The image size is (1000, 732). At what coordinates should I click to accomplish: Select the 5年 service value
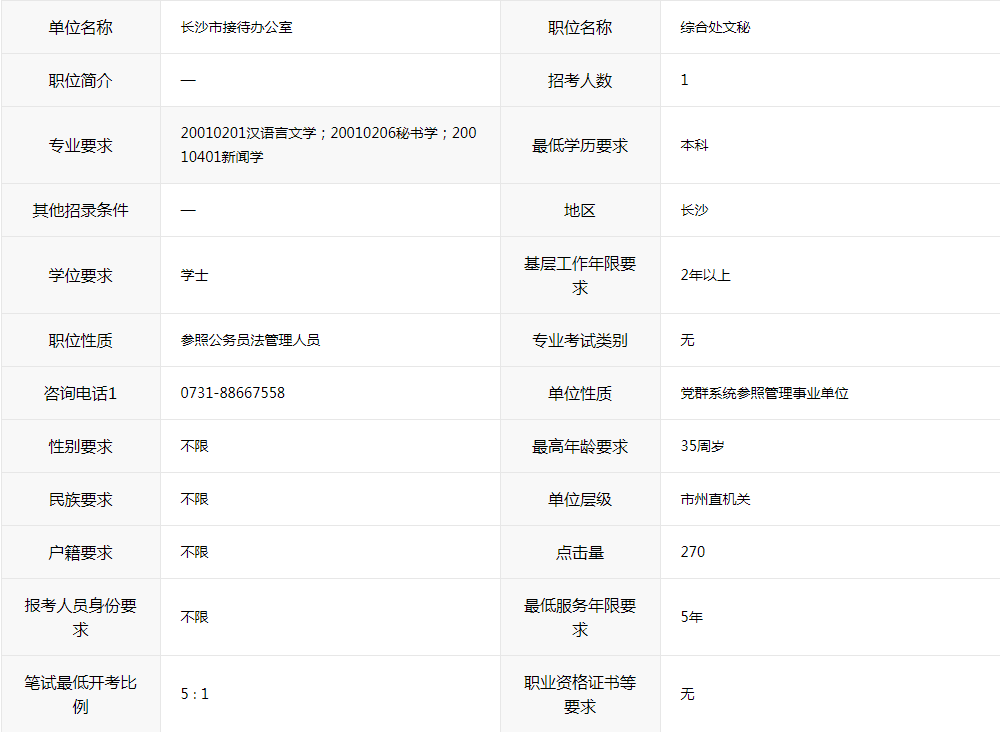(x=691, y=617)
